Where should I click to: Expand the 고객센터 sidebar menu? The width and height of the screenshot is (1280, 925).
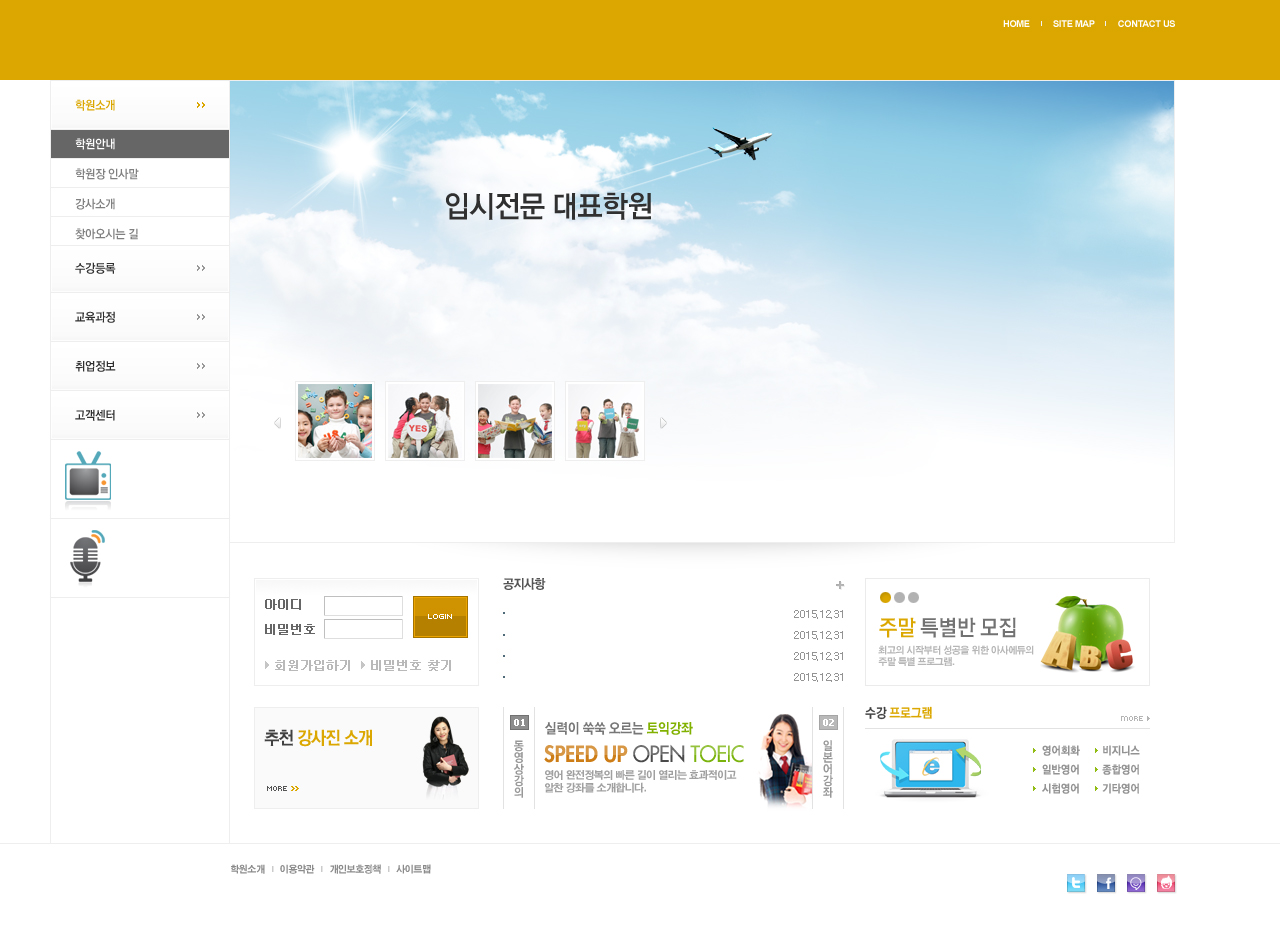(140, 415)
